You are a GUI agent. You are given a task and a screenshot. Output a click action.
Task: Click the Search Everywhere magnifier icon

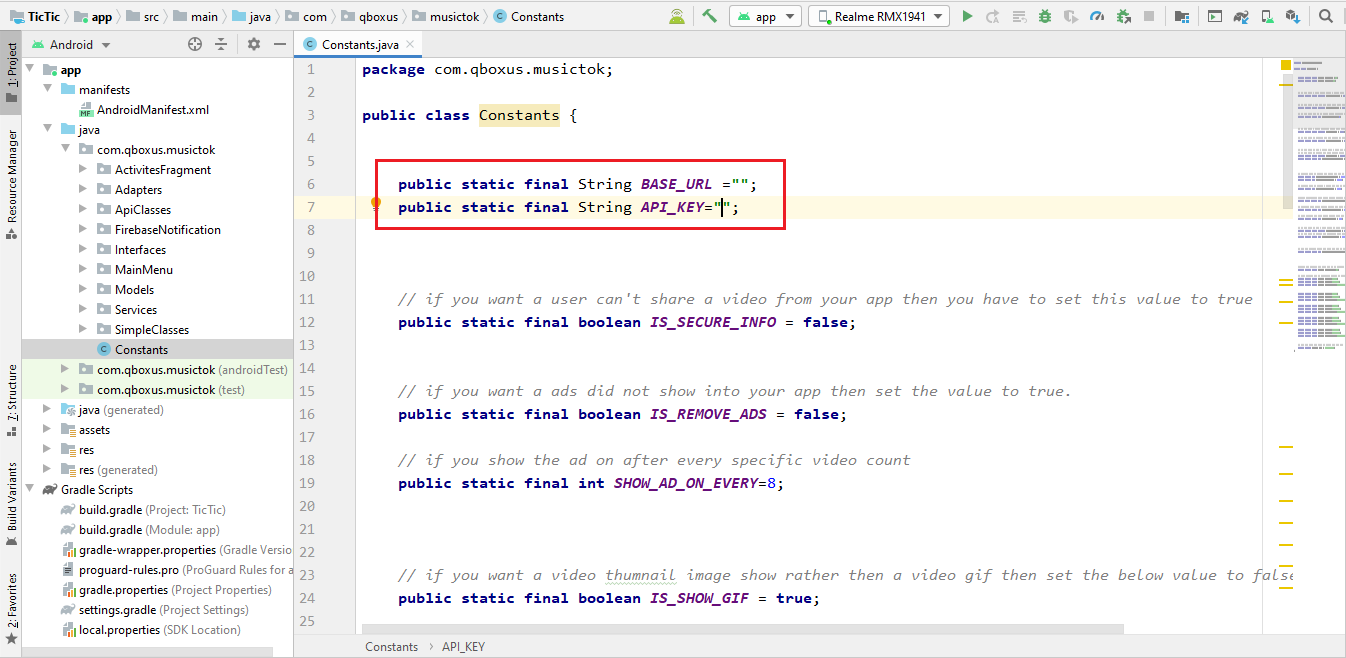[x=1326, y=16]
